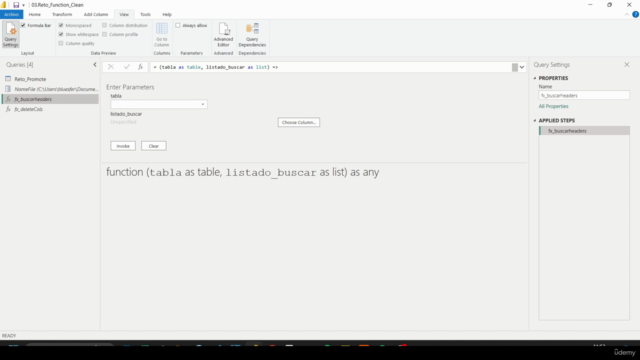Open the Archivo menu
Screen dimensions: 640x360
coord(11,14)
